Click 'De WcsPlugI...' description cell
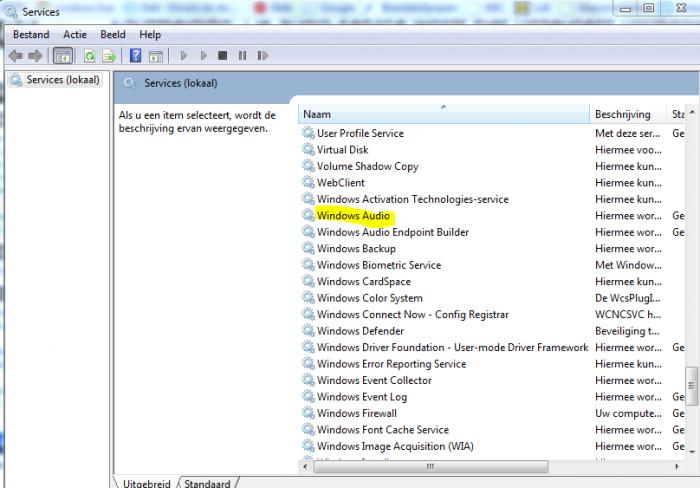 (x=627, y=298)
